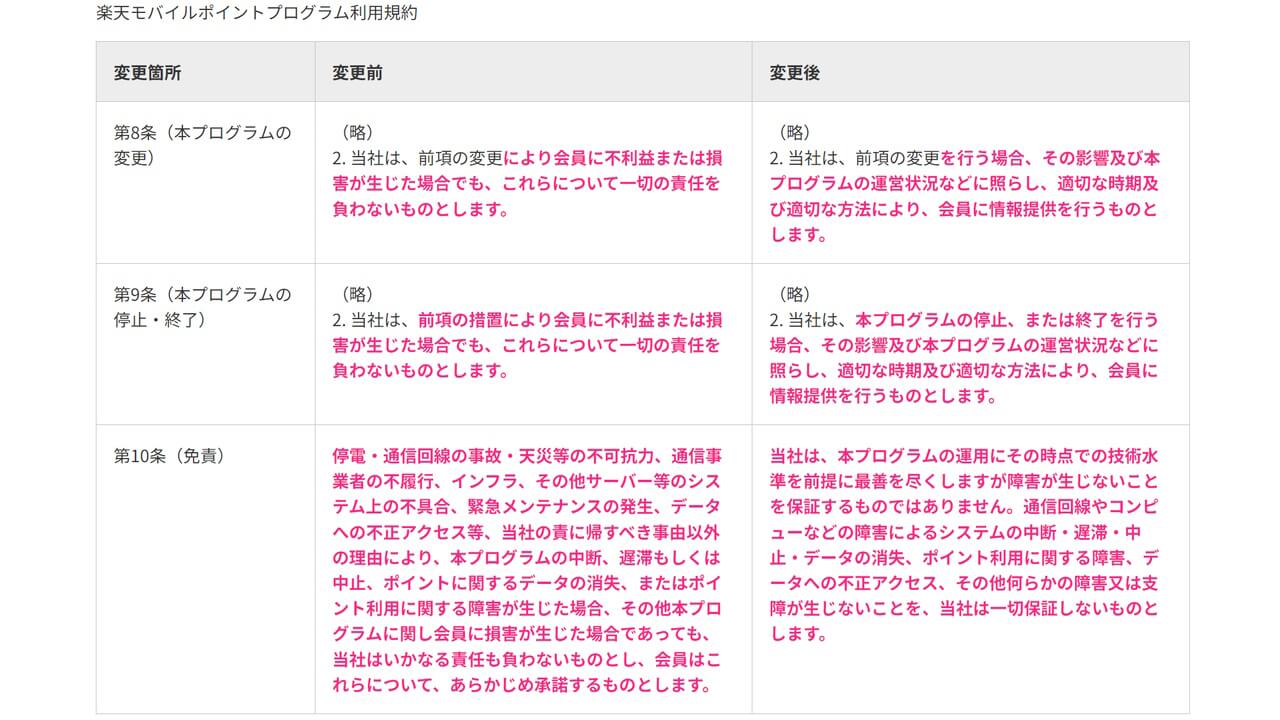Select the row label 第10条（免責）
The width and height of the screenshot is (1280, 720).
[168, 458]
